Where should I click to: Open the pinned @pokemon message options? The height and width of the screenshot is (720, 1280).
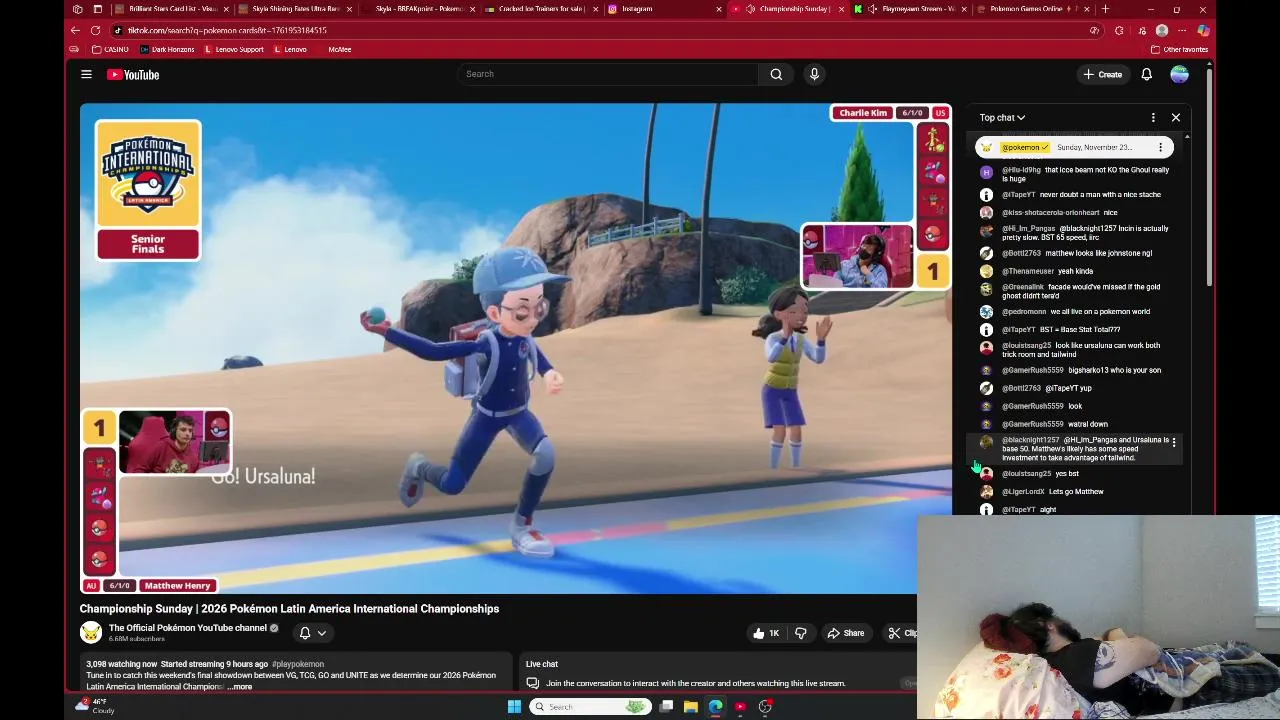click(1160, 148)
